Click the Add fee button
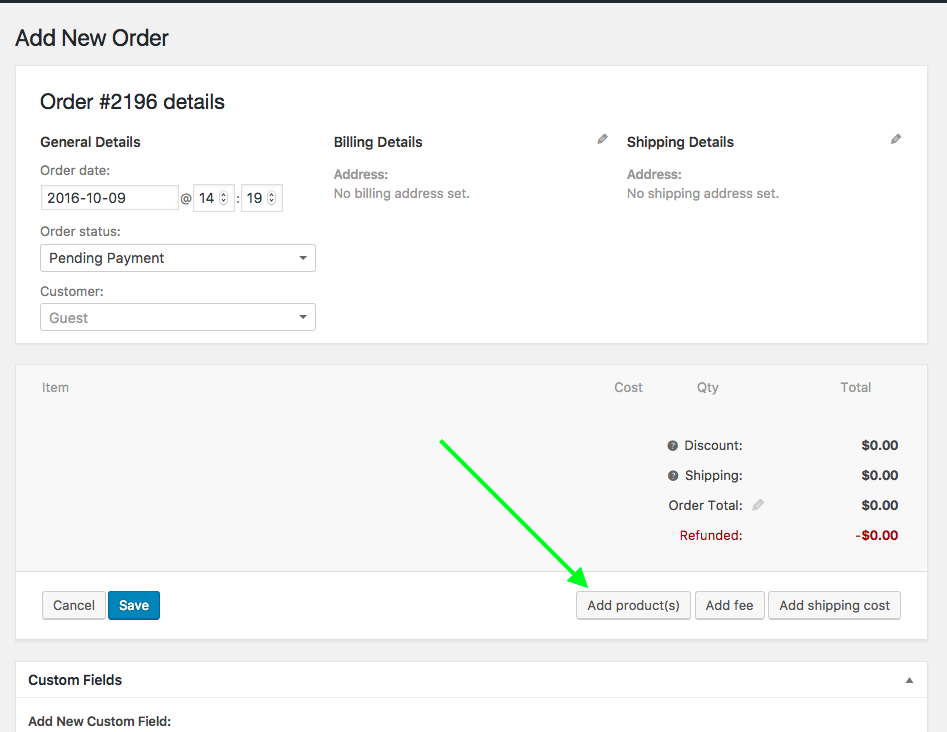 coord(729,605)
